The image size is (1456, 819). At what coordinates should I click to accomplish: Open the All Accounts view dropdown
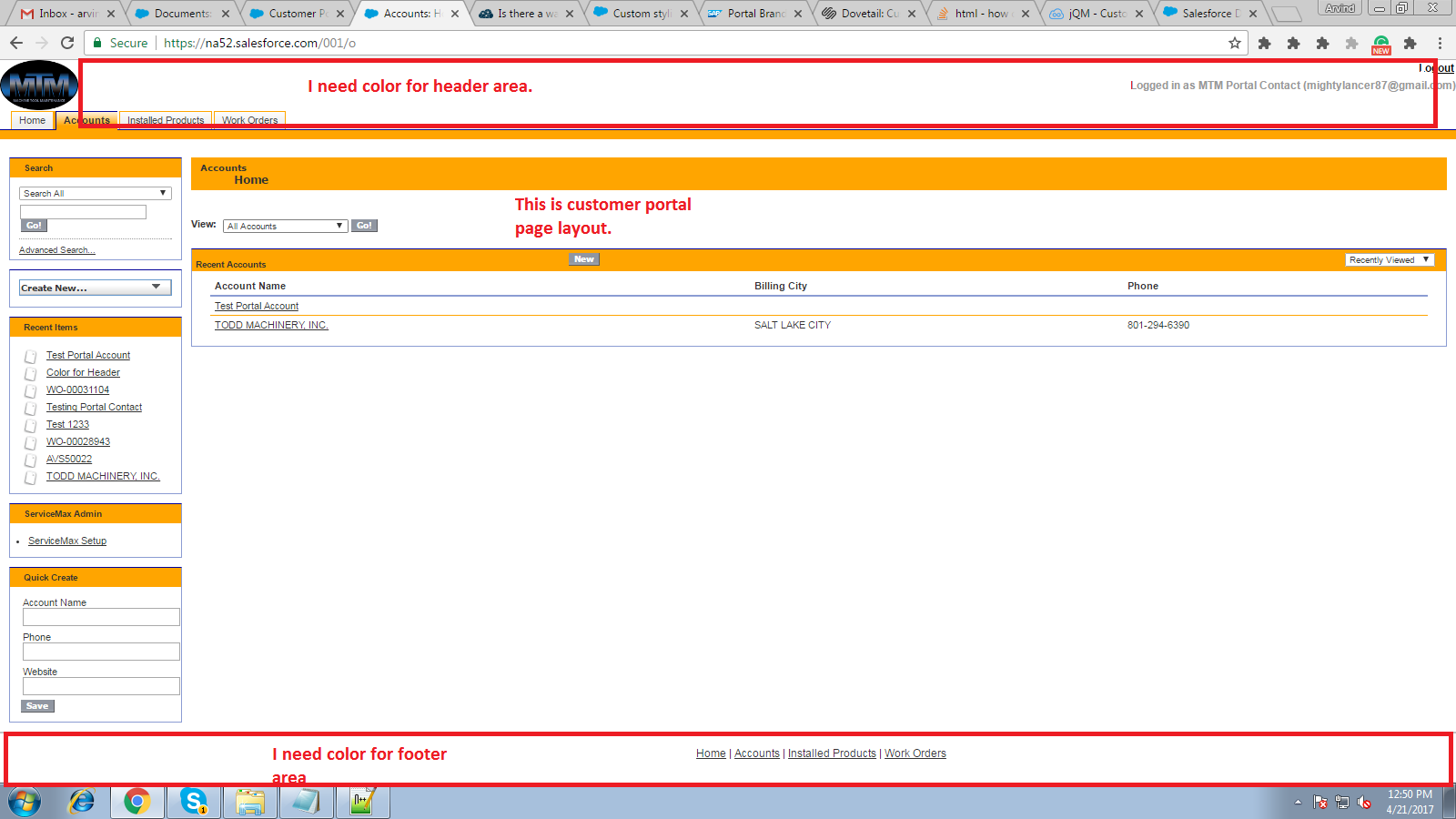tap(286, 226)
